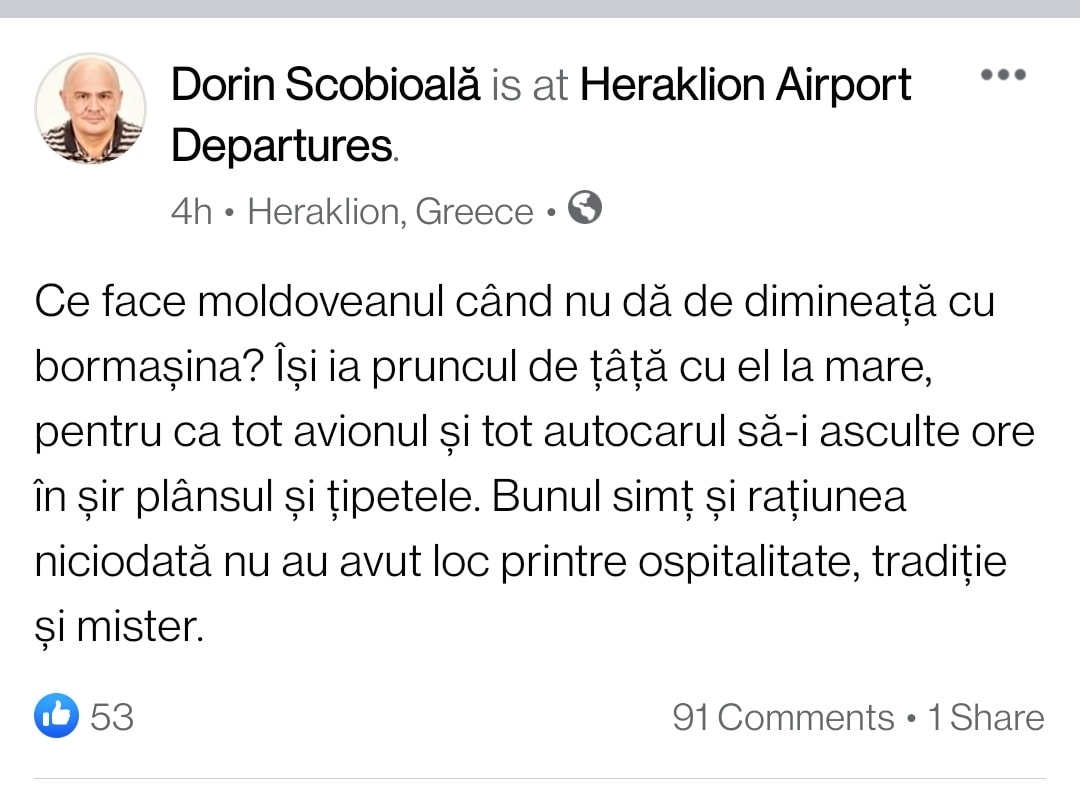The height and width of the screenshot is (809, 1080).
Task: Click the "is at" text in header
Action: [529, 86]
